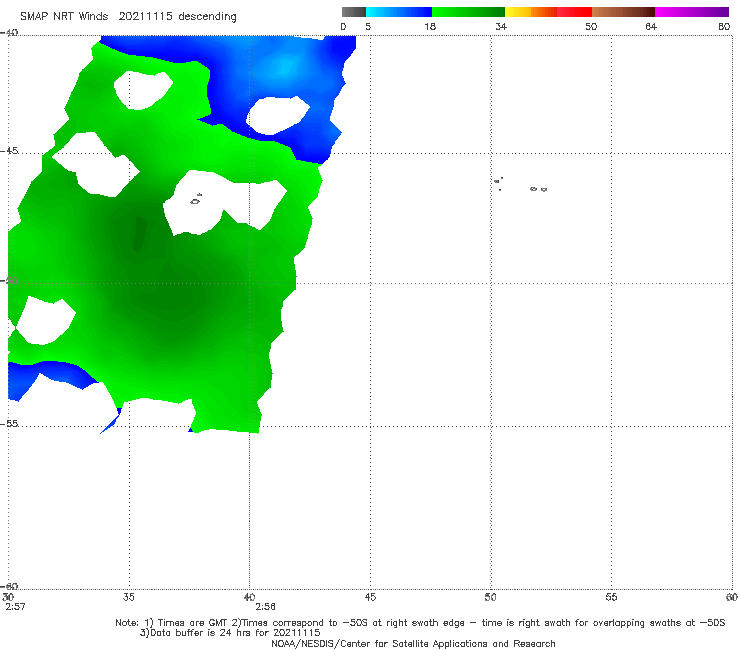Image resolution: width=740 pixels, height=650 pixels.
Task: Click the red segment of the color bar
Action: (x=574, y=12)
